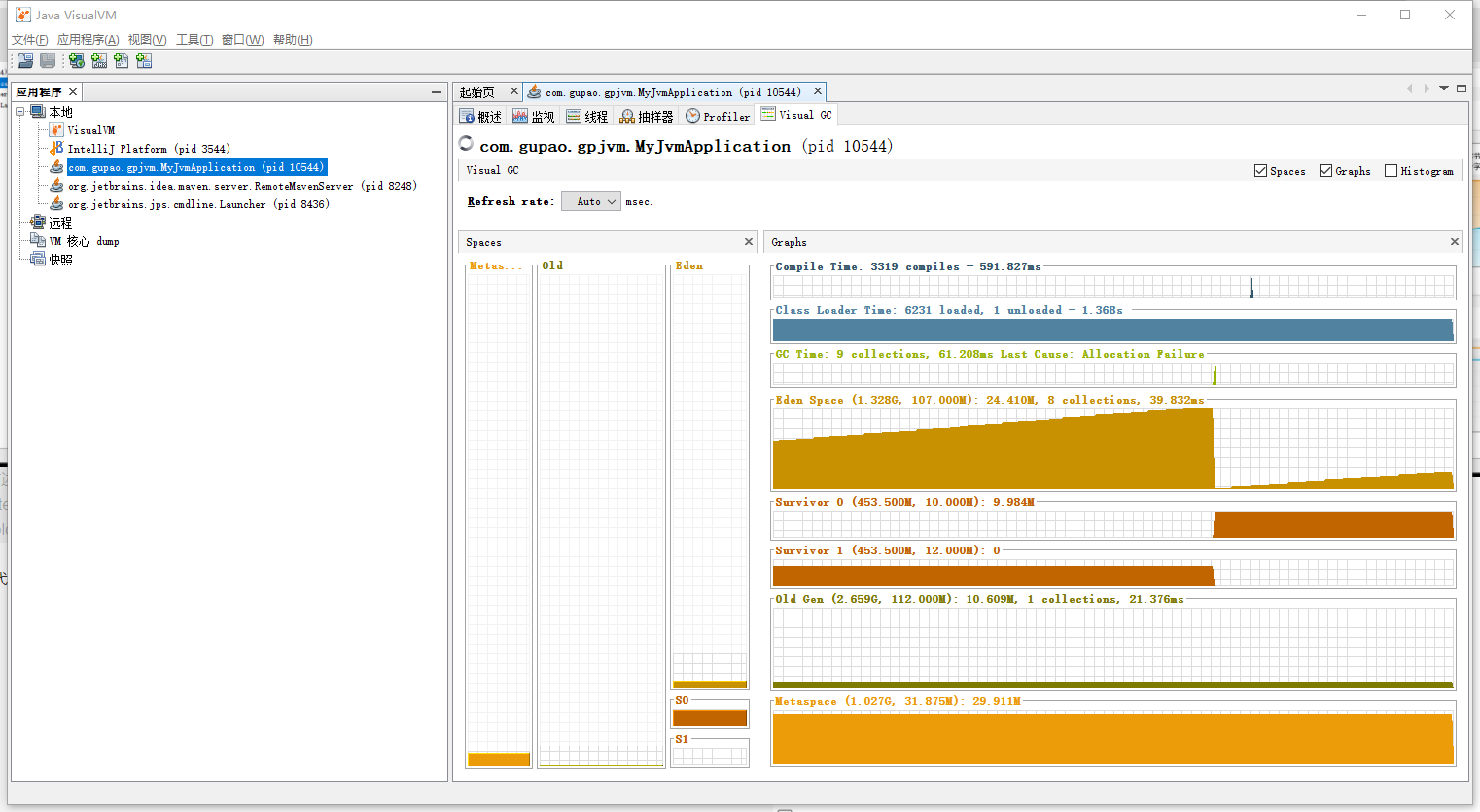Open the 应用程序(A) menu
1480x812 pixels.
click(88, 40)
